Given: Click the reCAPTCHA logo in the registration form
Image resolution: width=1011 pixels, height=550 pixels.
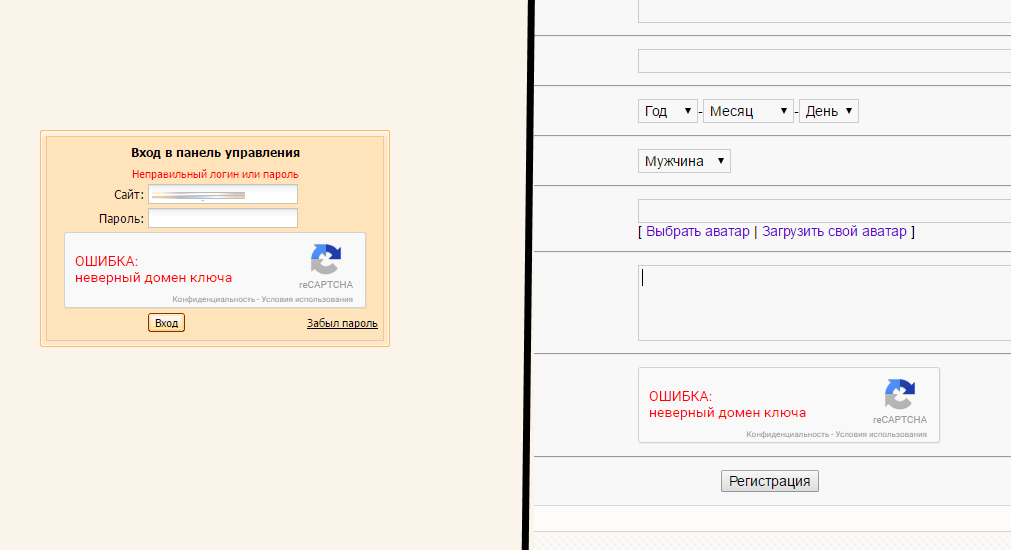Looking at the screenshot, I should (899, 394).
